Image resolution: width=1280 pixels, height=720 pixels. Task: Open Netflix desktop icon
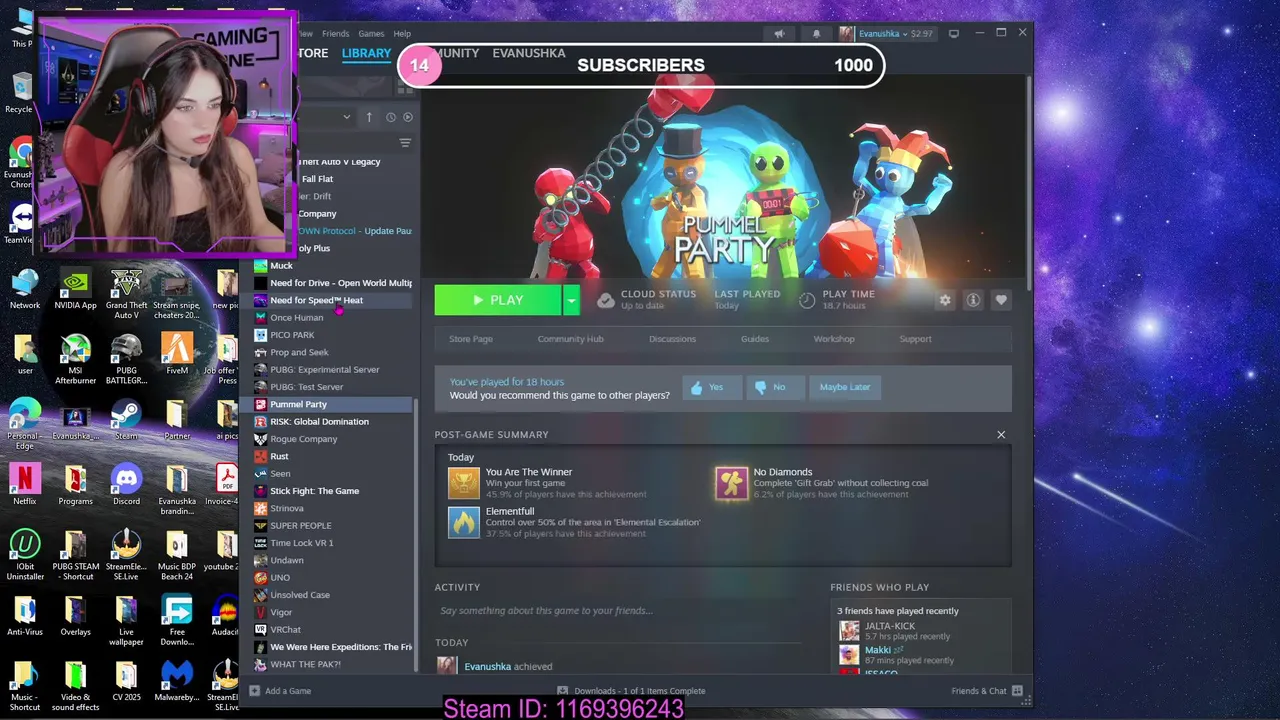tap(25, 485)
